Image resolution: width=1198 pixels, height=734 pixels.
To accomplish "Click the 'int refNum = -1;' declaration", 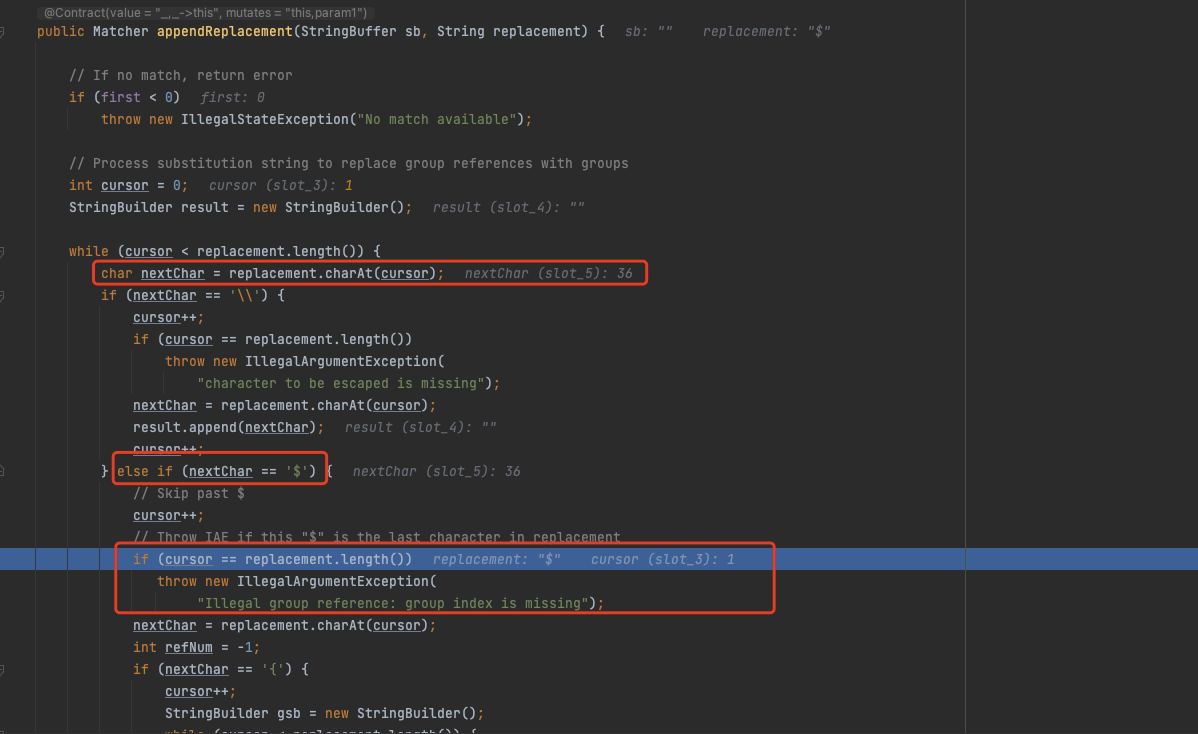I will point(196,647).
